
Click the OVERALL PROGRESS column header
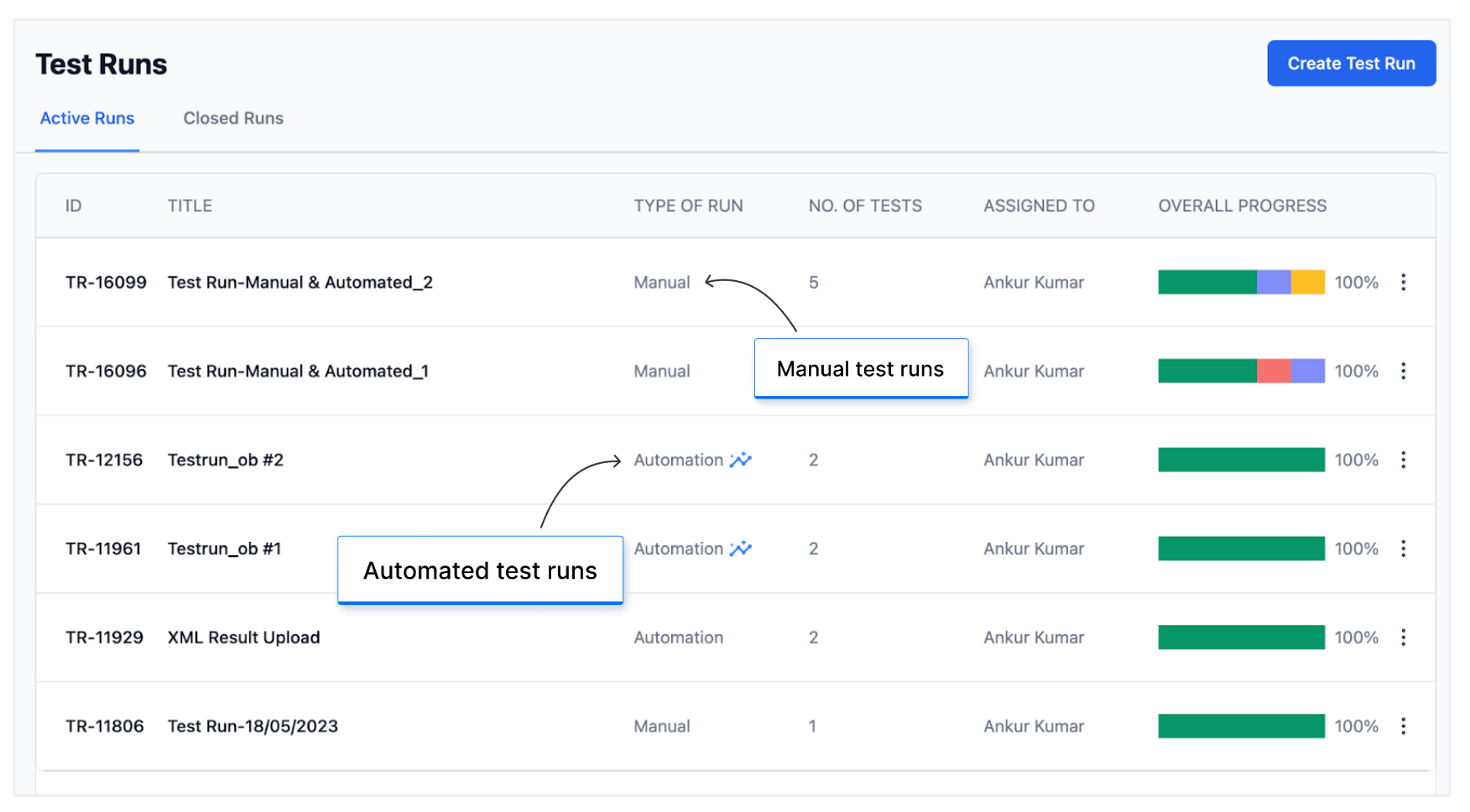pos(1242,206)
